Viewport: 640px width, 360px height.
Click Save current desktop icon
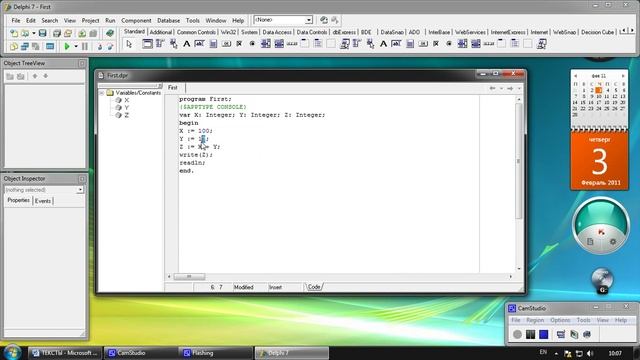324,20
